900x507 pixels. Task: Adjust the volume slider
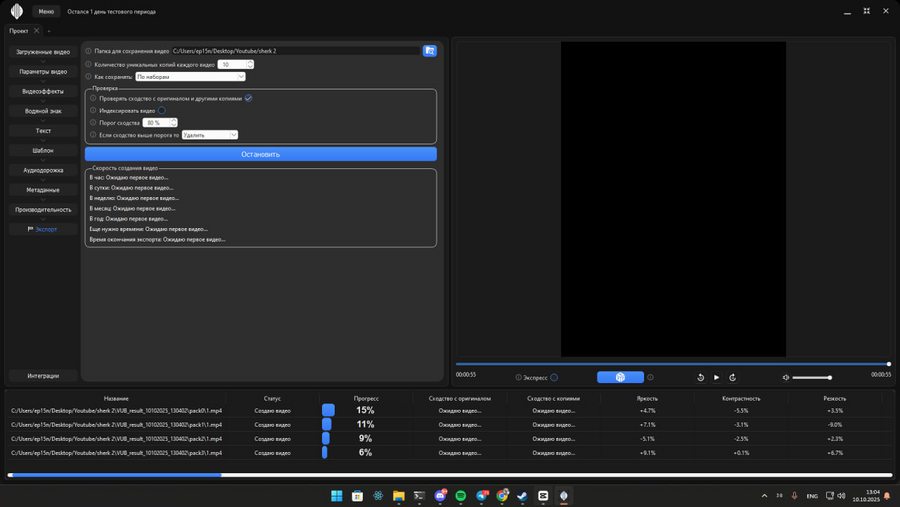point(812,377)
